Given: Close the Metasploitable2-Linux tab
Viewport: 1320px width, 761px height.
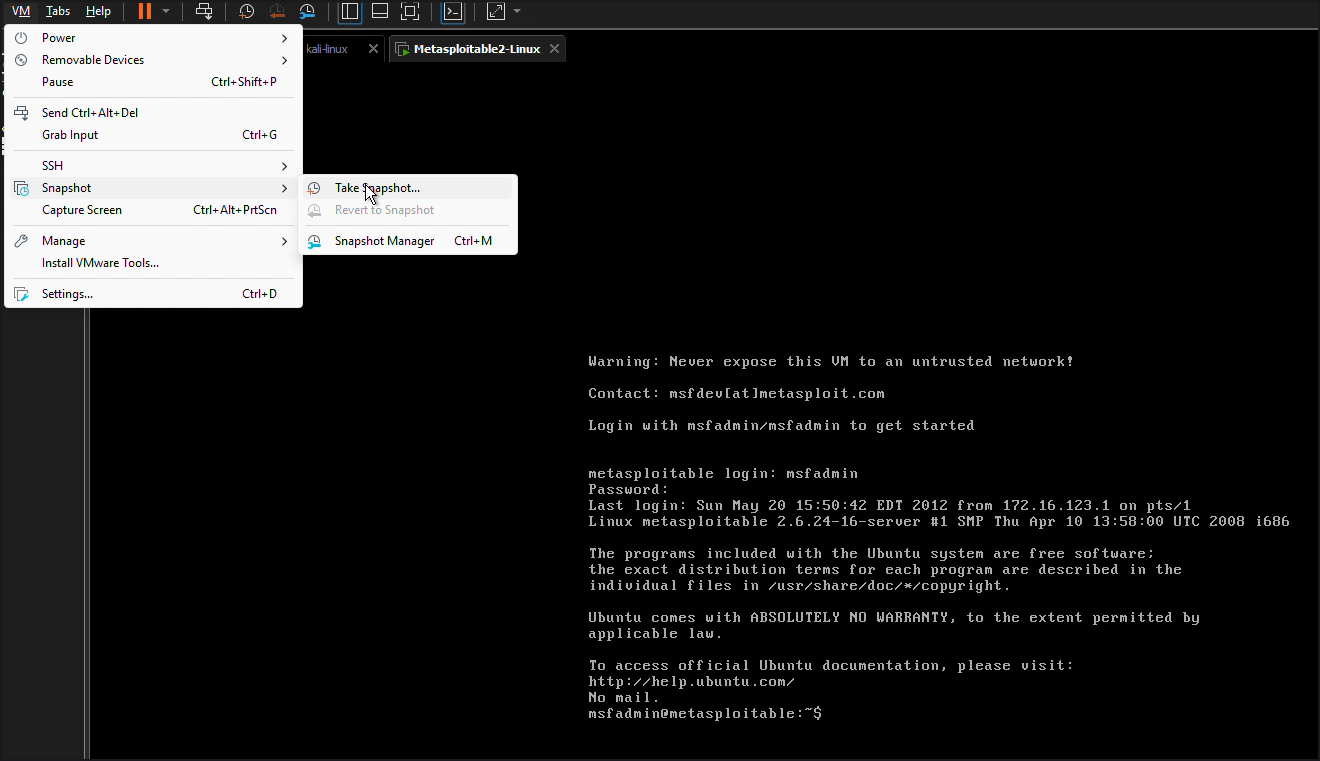Looking at the screenshot, I should 554,49.
